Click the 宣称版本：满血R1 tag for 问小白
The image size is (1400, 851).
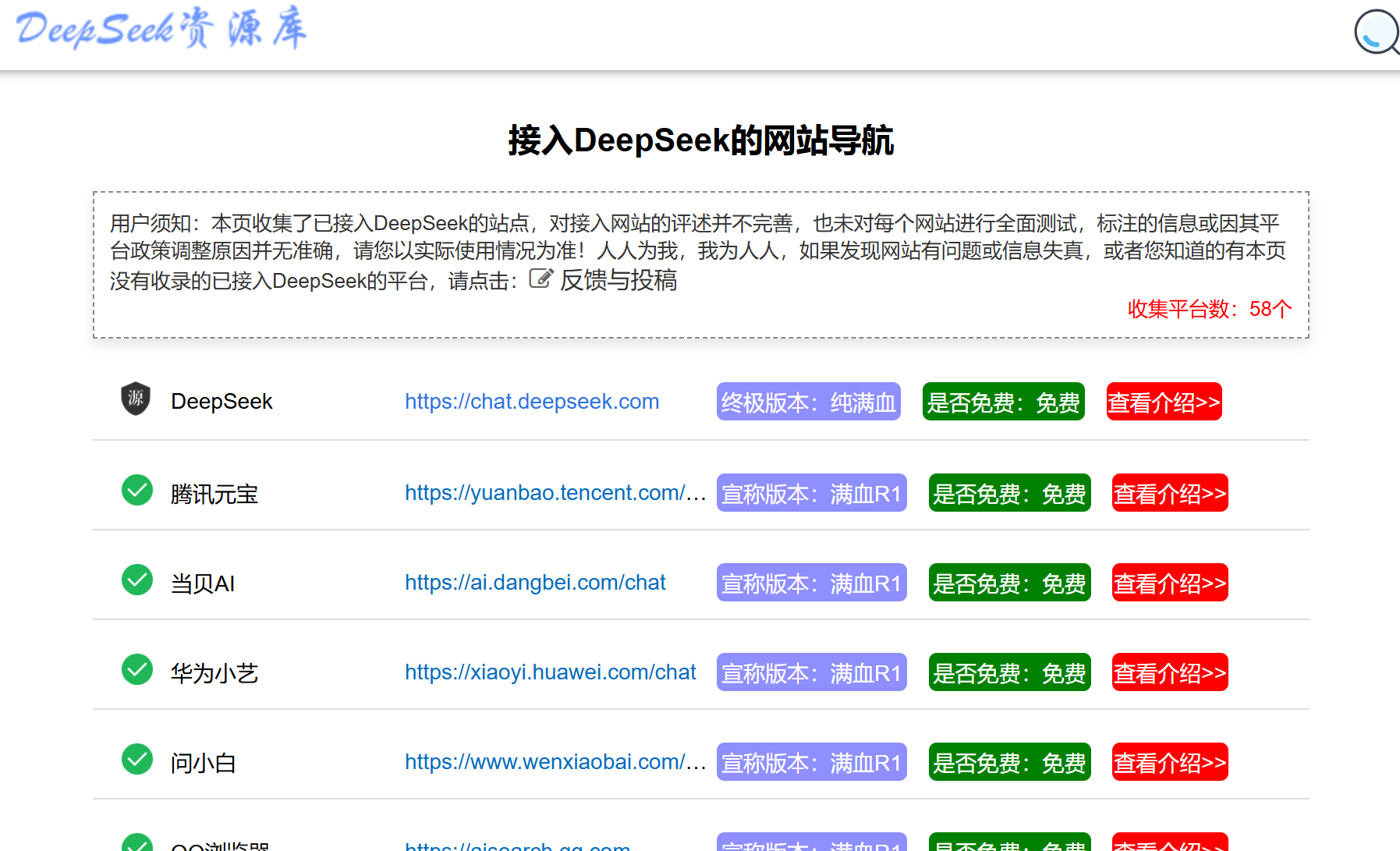click(x=812, y=762)
